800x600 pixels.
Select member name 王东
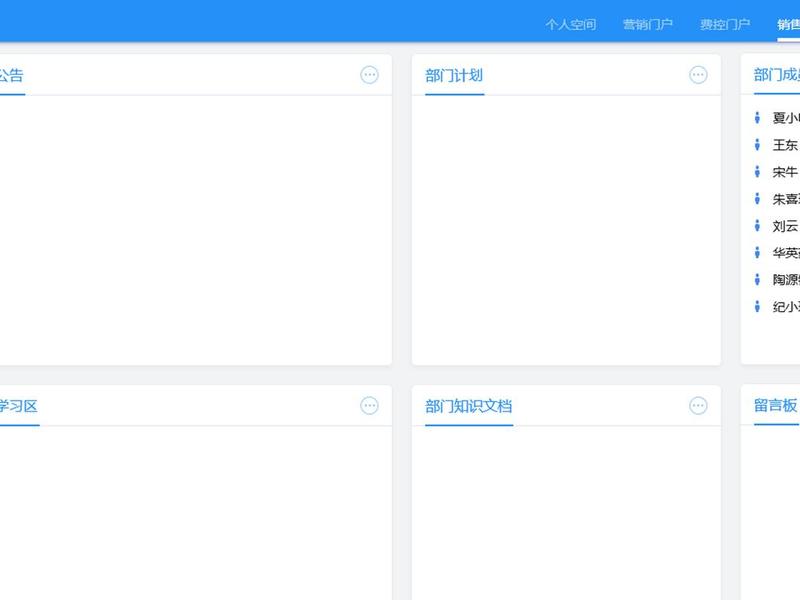click(x=785, y=145)
